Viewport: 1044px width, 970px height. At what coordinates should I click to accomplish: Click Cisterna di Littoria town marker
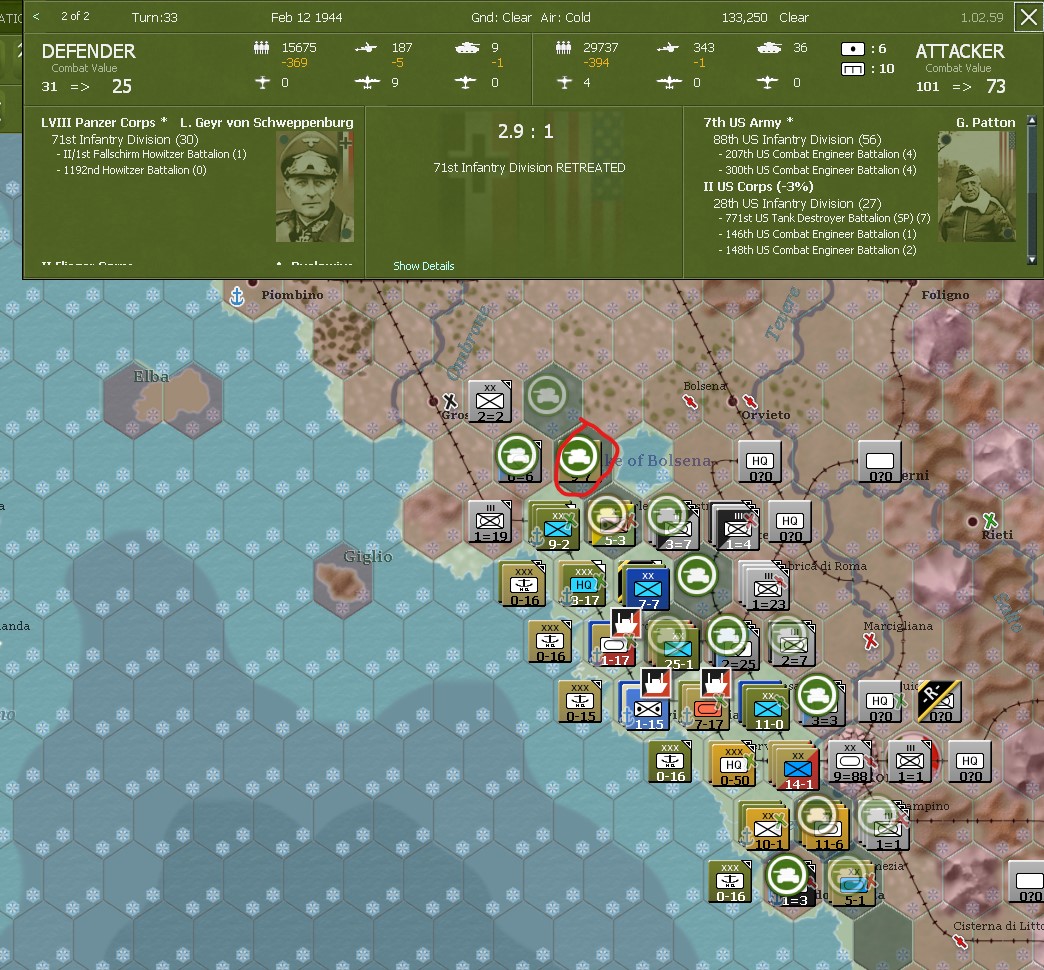click(959, 941)
